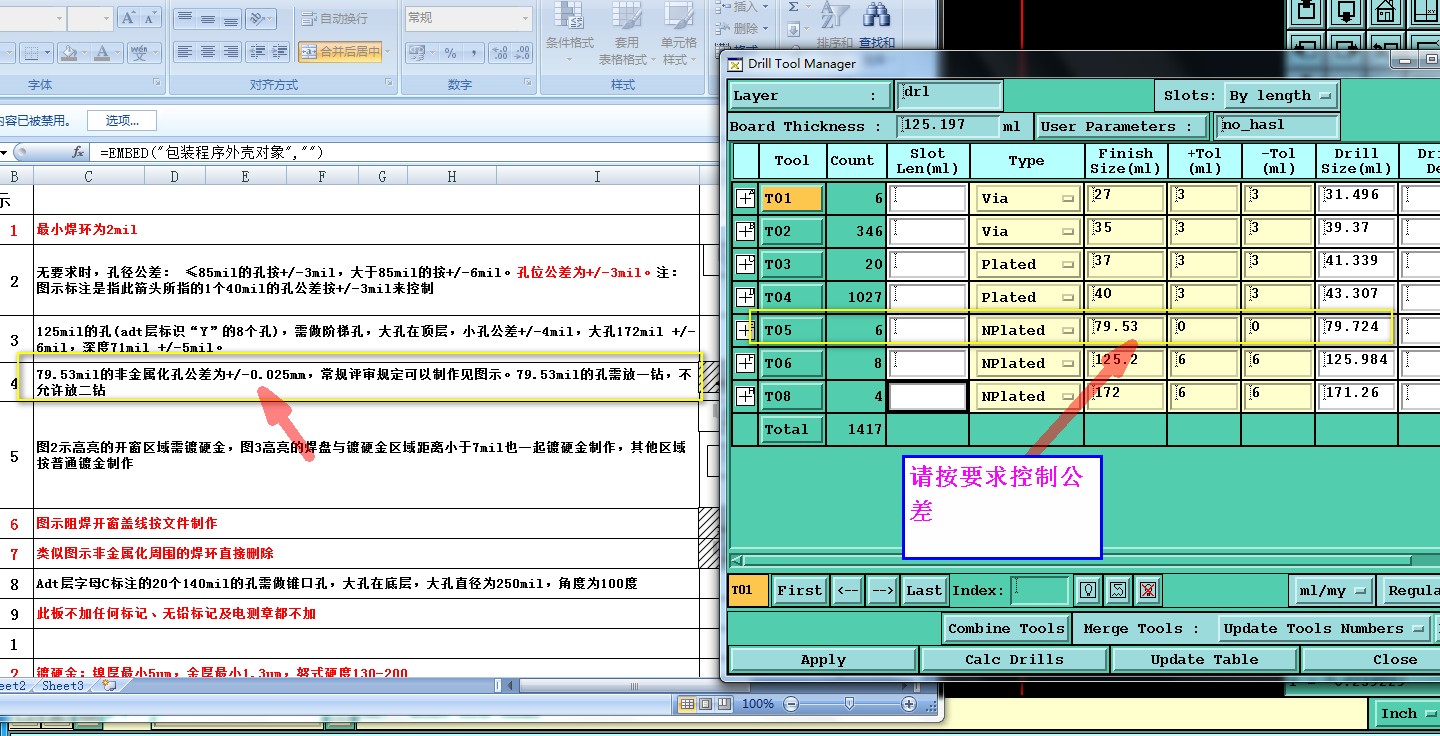This screenshot has width=1440, height=736.
Task: Click the fx insert function icon
Action: point(78,152)
